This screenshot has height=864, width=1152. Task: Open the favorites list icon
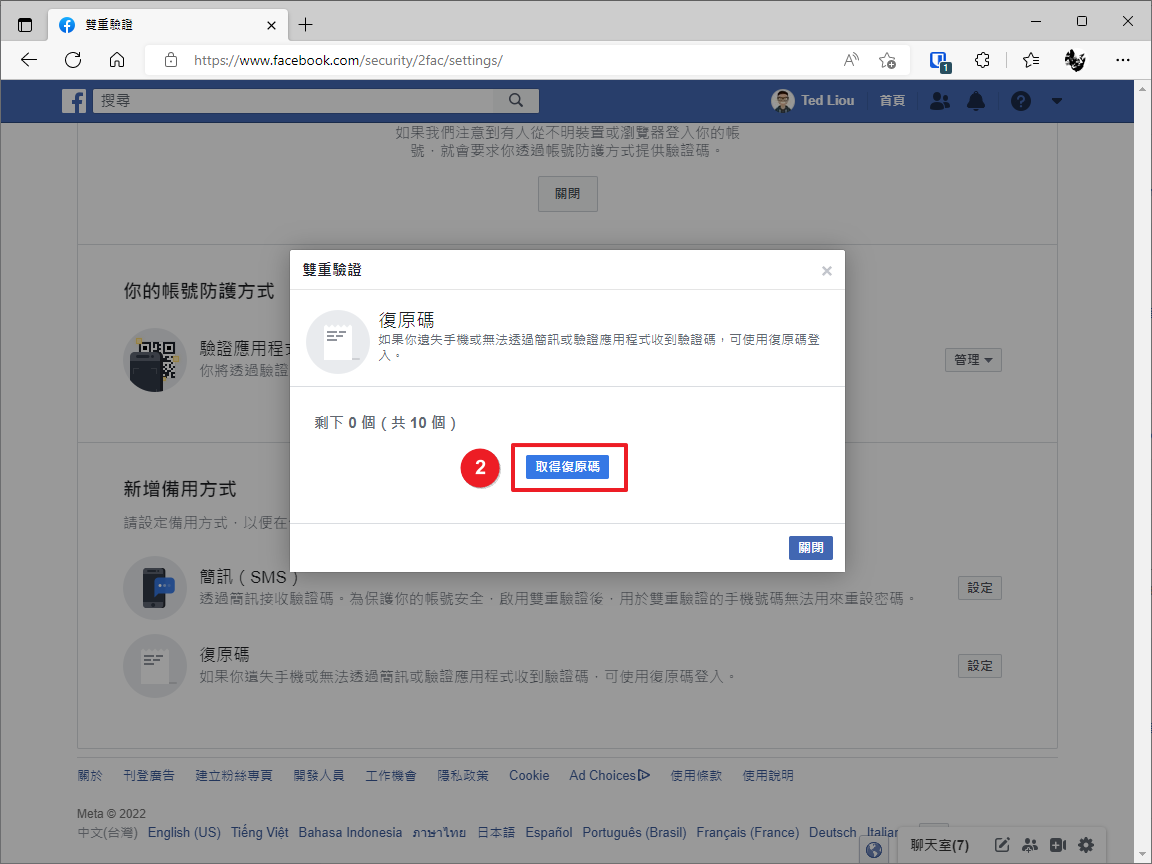coord(1031,60)
